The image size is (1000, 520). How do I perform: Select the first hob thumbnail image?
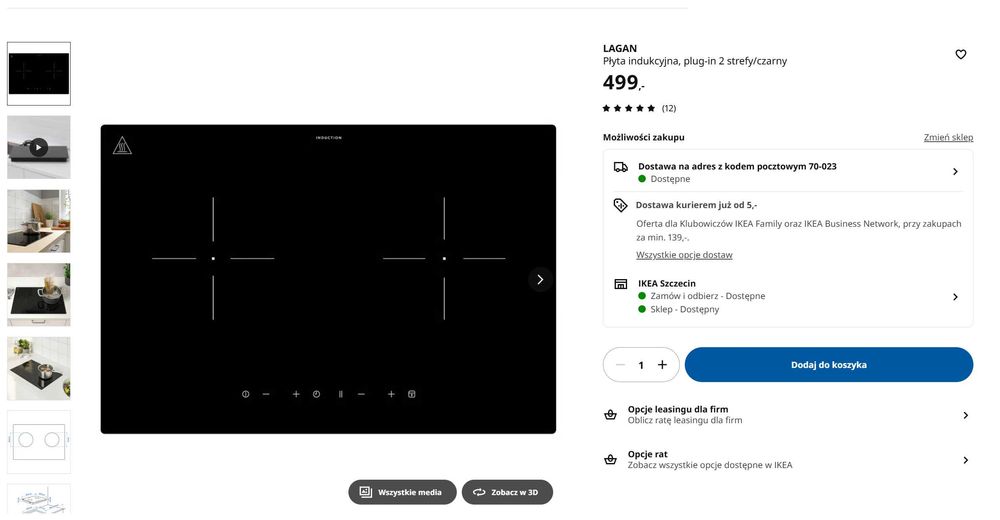click(x=39, y=74)
